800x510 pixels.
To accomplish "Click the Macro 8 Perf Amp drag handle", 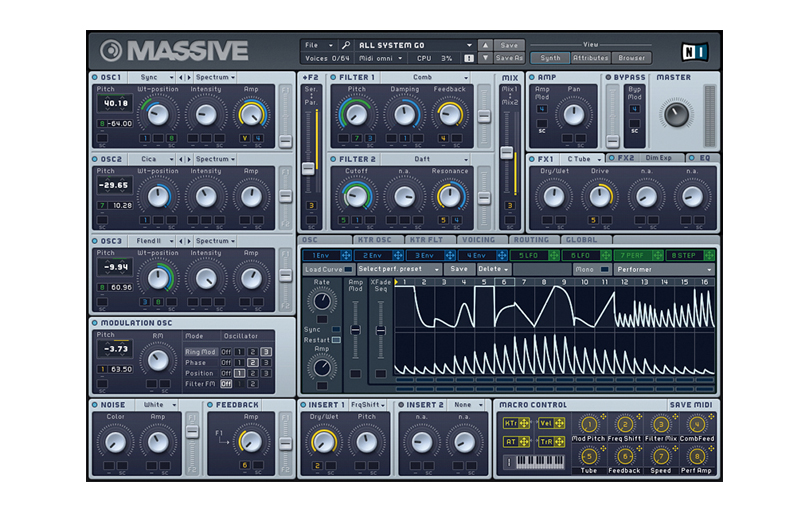I will 711,448.
